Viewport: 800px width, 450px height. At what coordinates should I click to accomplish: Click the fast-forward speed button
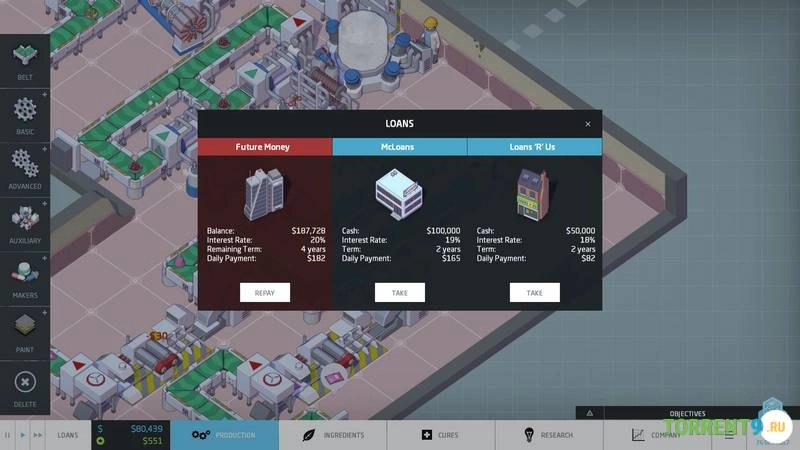click(38, 435)
